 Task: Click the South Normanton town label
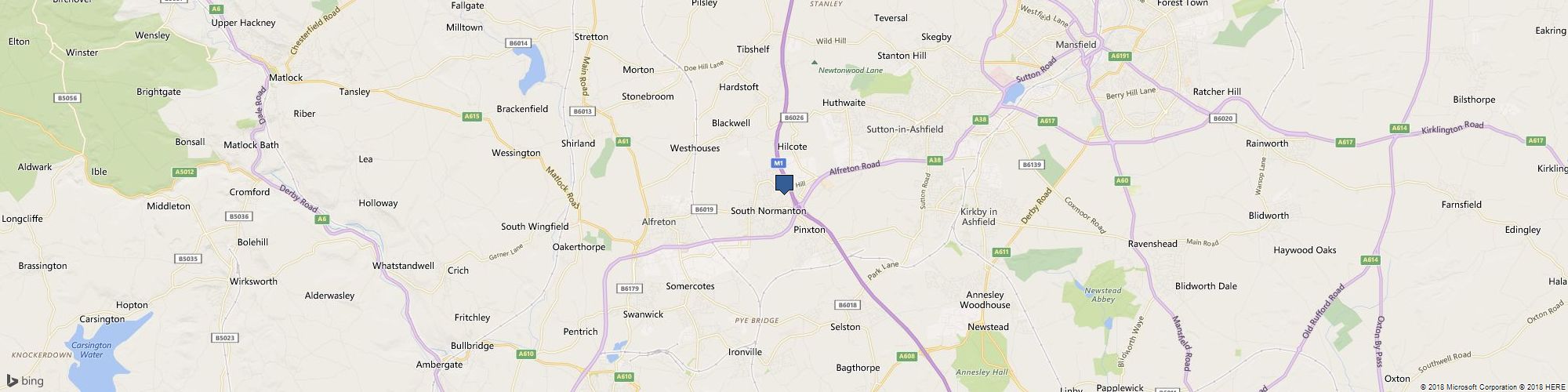pos(768,211)
